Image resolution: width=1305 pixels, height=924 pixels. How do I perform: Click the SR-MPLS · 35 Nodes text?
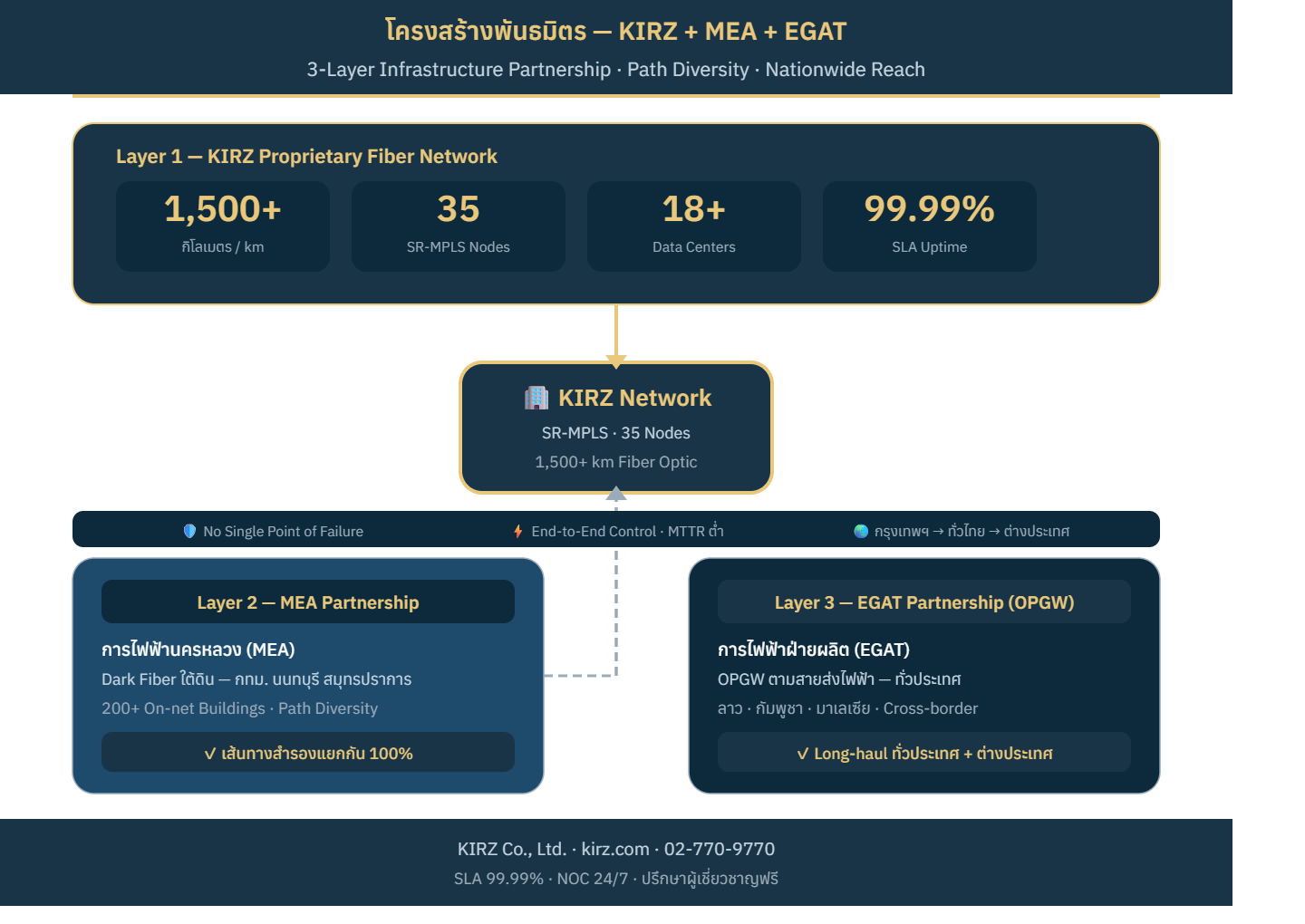[x=616, y=433]
